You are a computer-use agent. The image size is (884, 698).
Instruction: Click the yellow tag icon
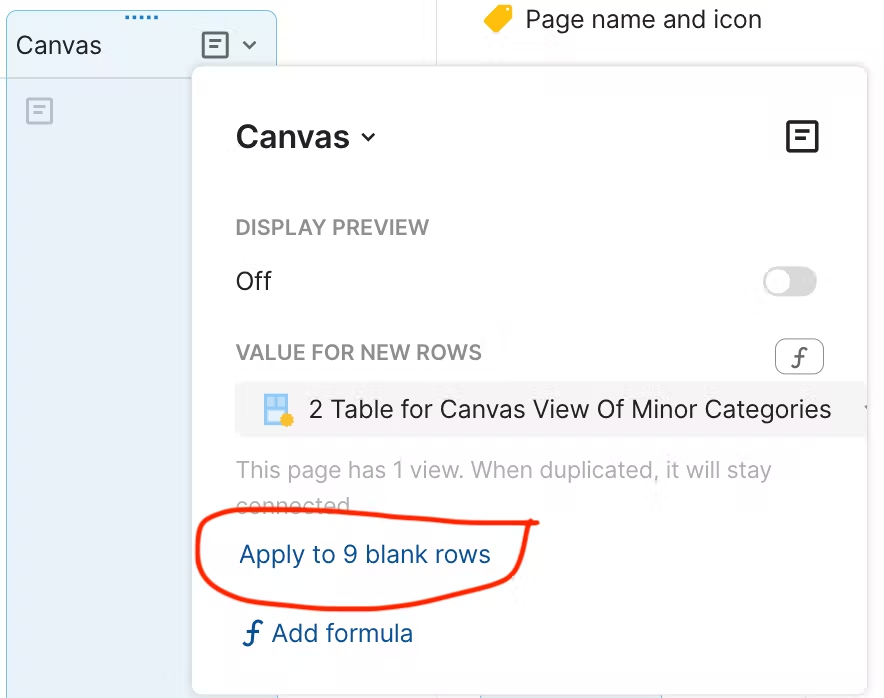click(x=497, y=19)
